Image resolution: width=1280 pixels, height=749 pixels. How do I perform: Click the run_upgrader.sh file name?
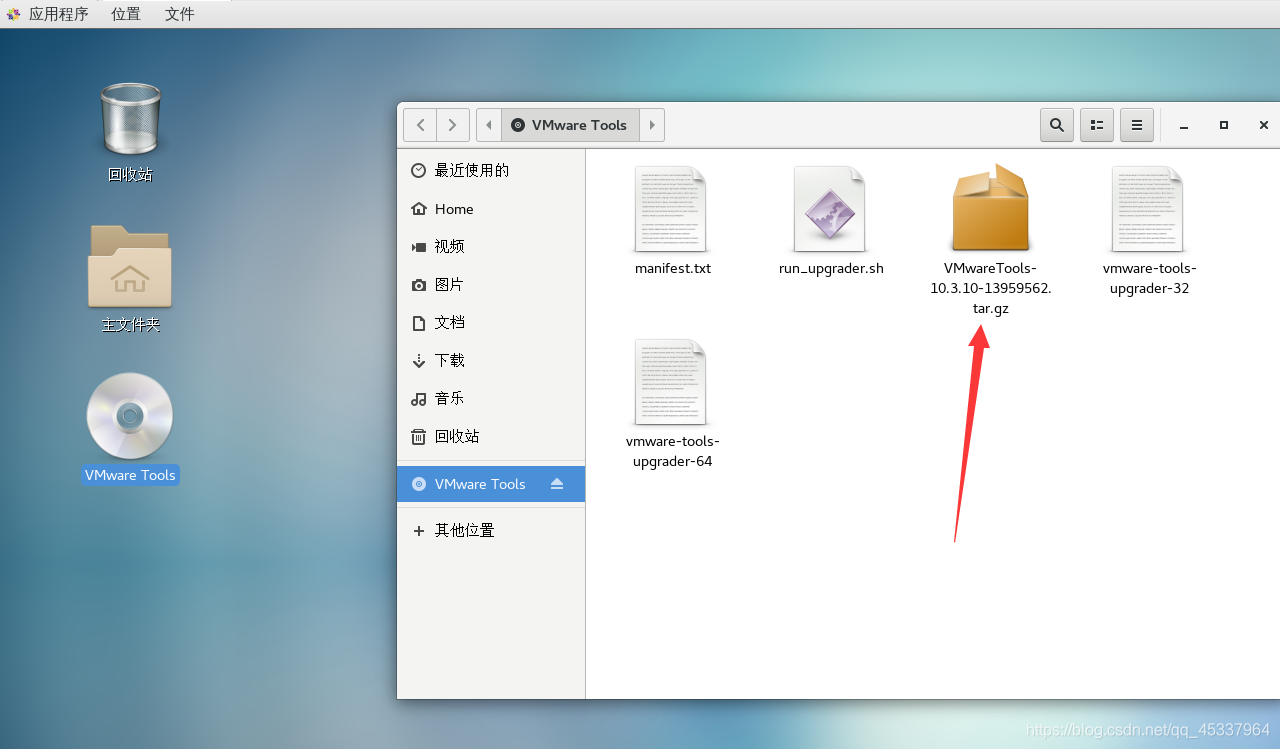831,269
